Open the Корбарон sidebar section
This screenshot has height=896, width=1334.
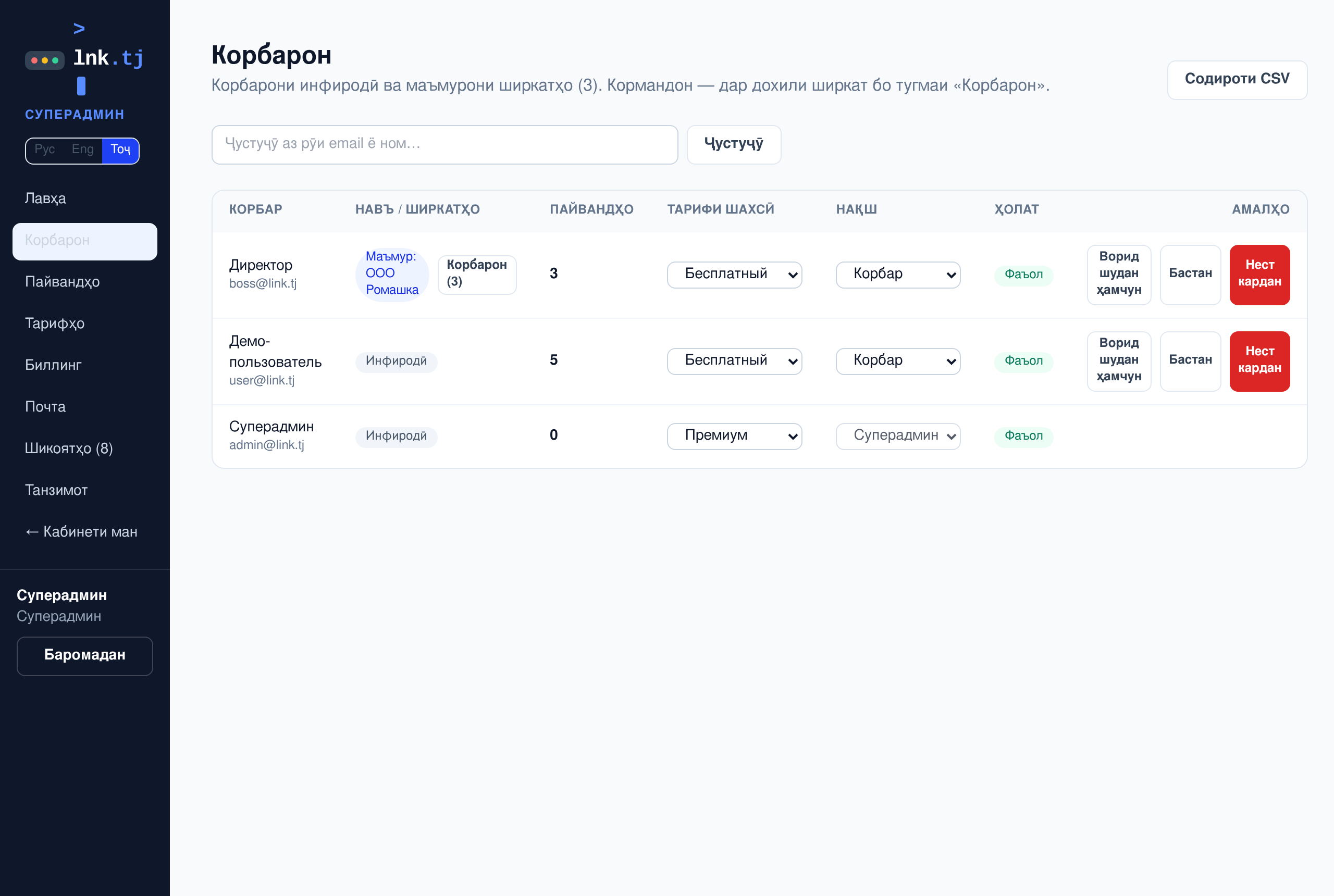(84, 241)
